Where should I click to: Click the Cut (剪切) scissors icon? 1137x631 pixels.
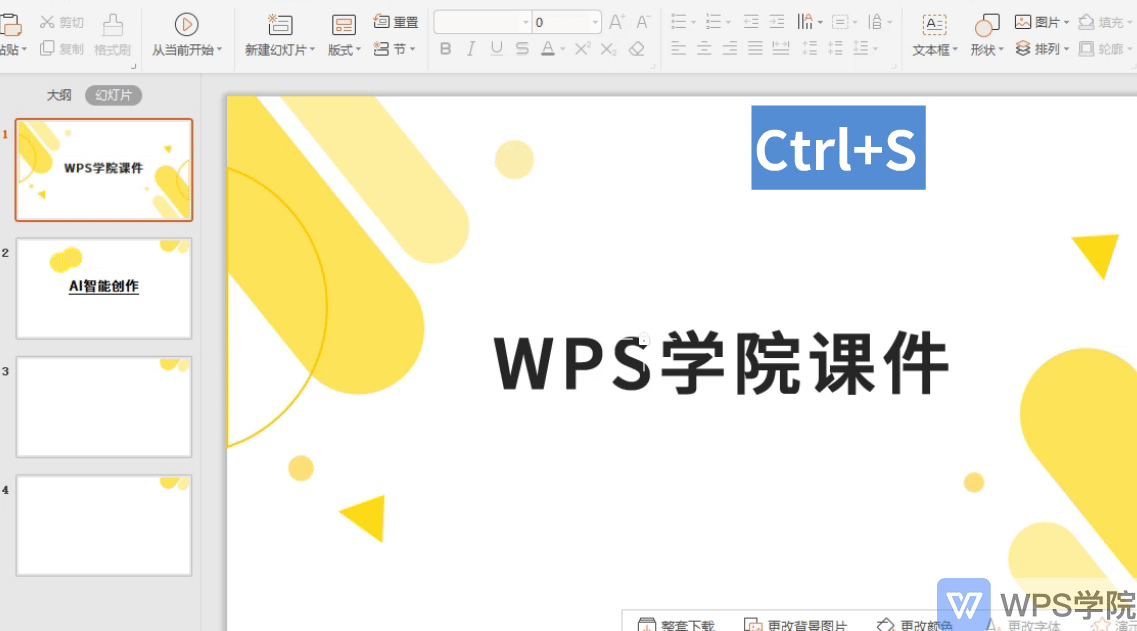[x=47, y=22]
